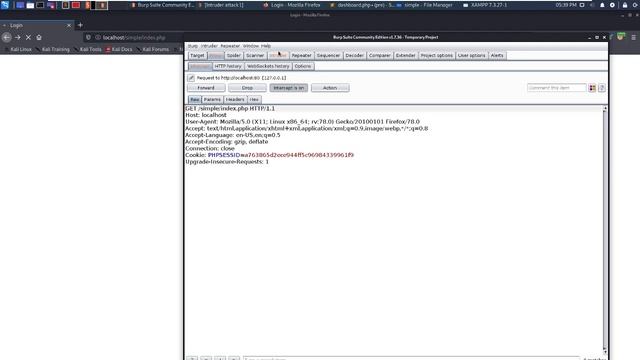Click the terminal launcher icon in top panel

click(x=40, y=5)
